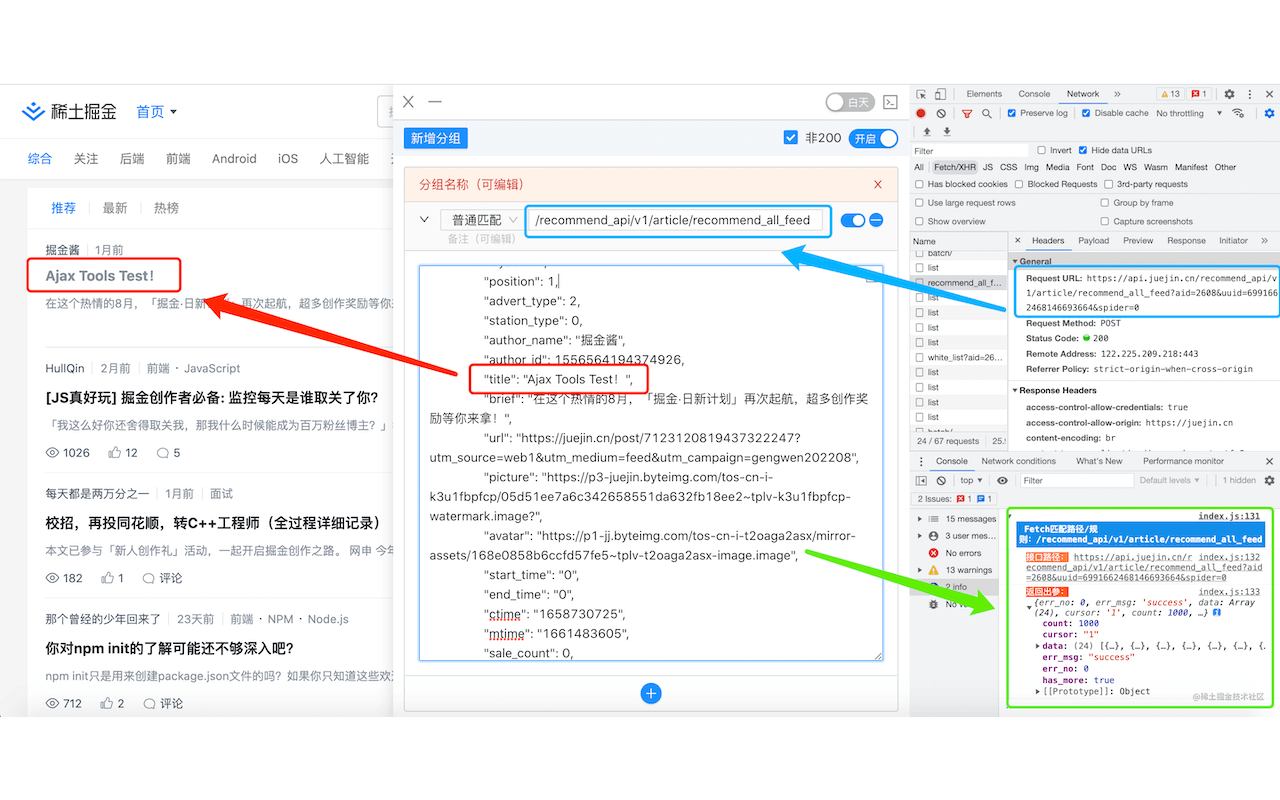Click the blue plus add-rule button

click(651, 693)
